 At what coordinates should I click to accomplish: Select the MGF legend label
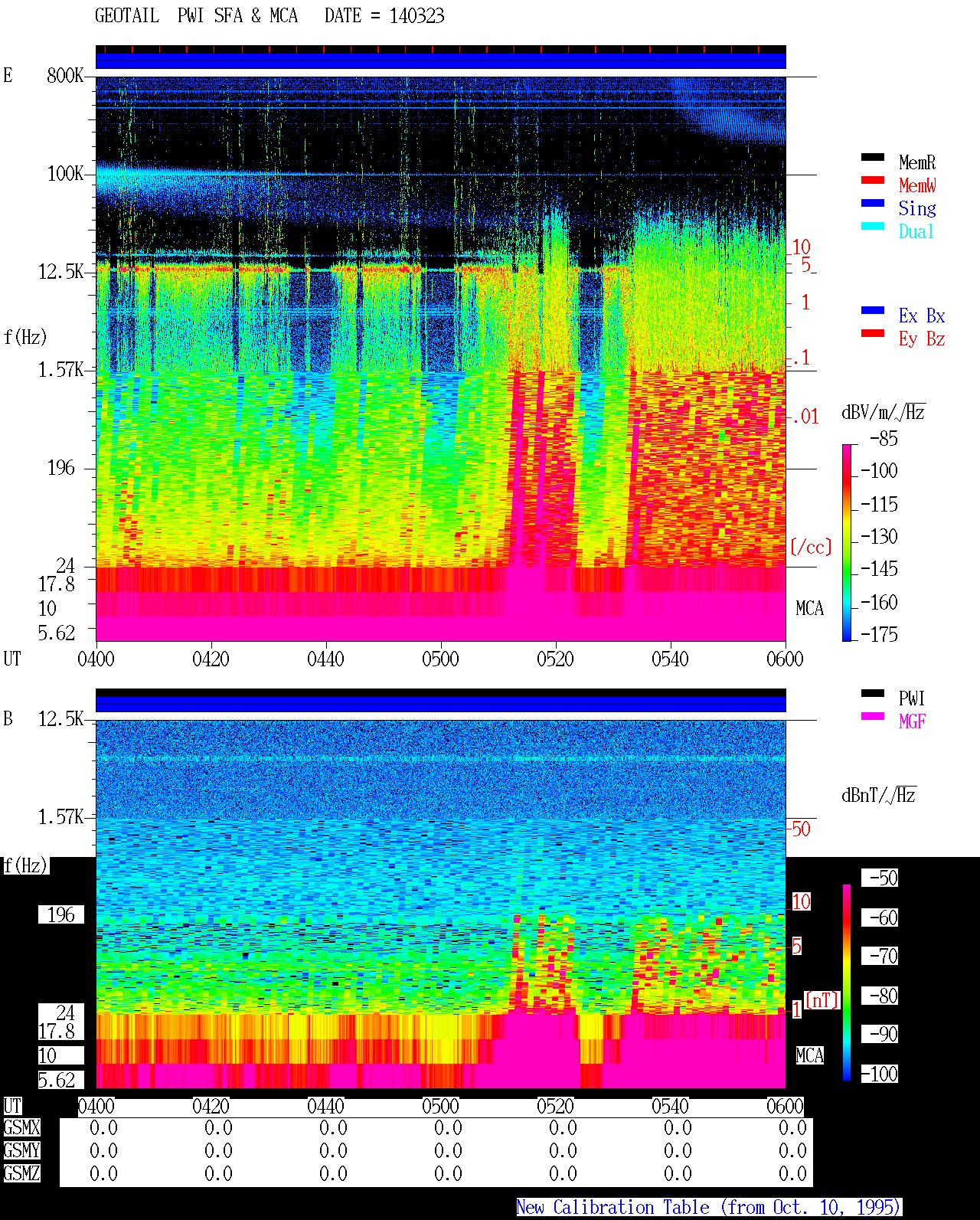[x=913, y=721]
